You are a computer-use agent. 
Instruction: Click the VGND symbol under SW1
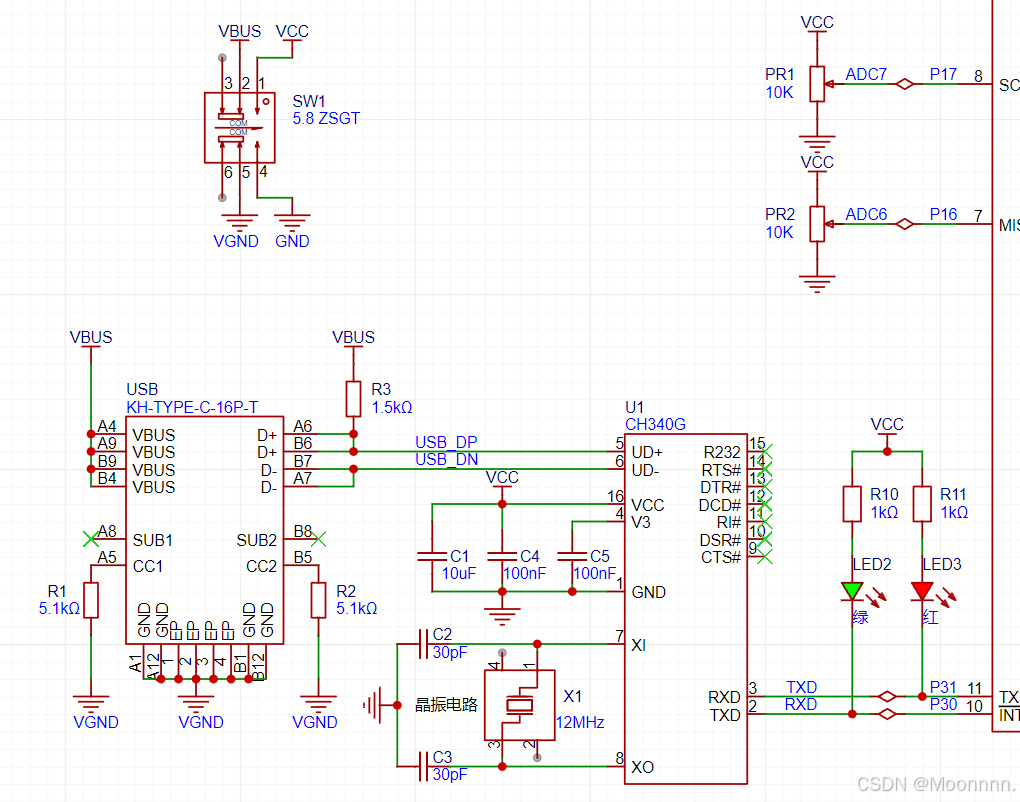point(239,223)
